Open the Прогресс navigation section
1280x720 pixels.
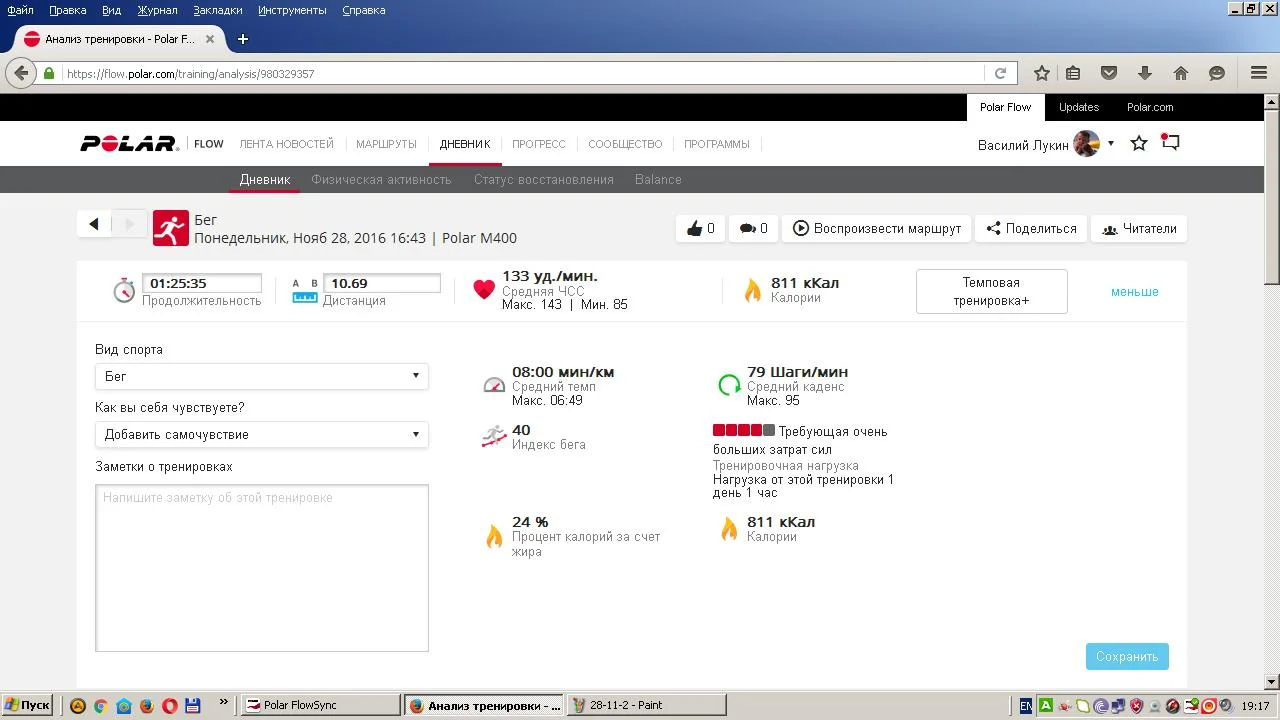click(538, 144)
